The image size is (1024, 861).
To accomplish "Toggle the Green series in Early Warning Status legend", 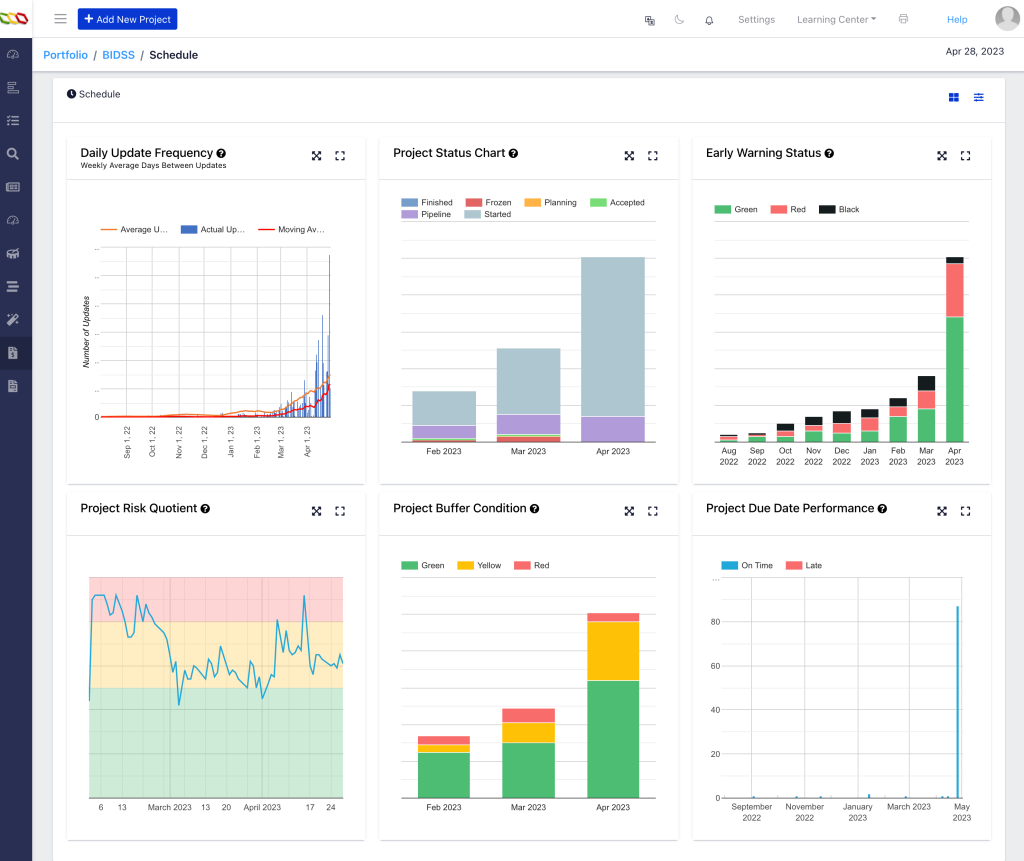I will pos(738,209).
